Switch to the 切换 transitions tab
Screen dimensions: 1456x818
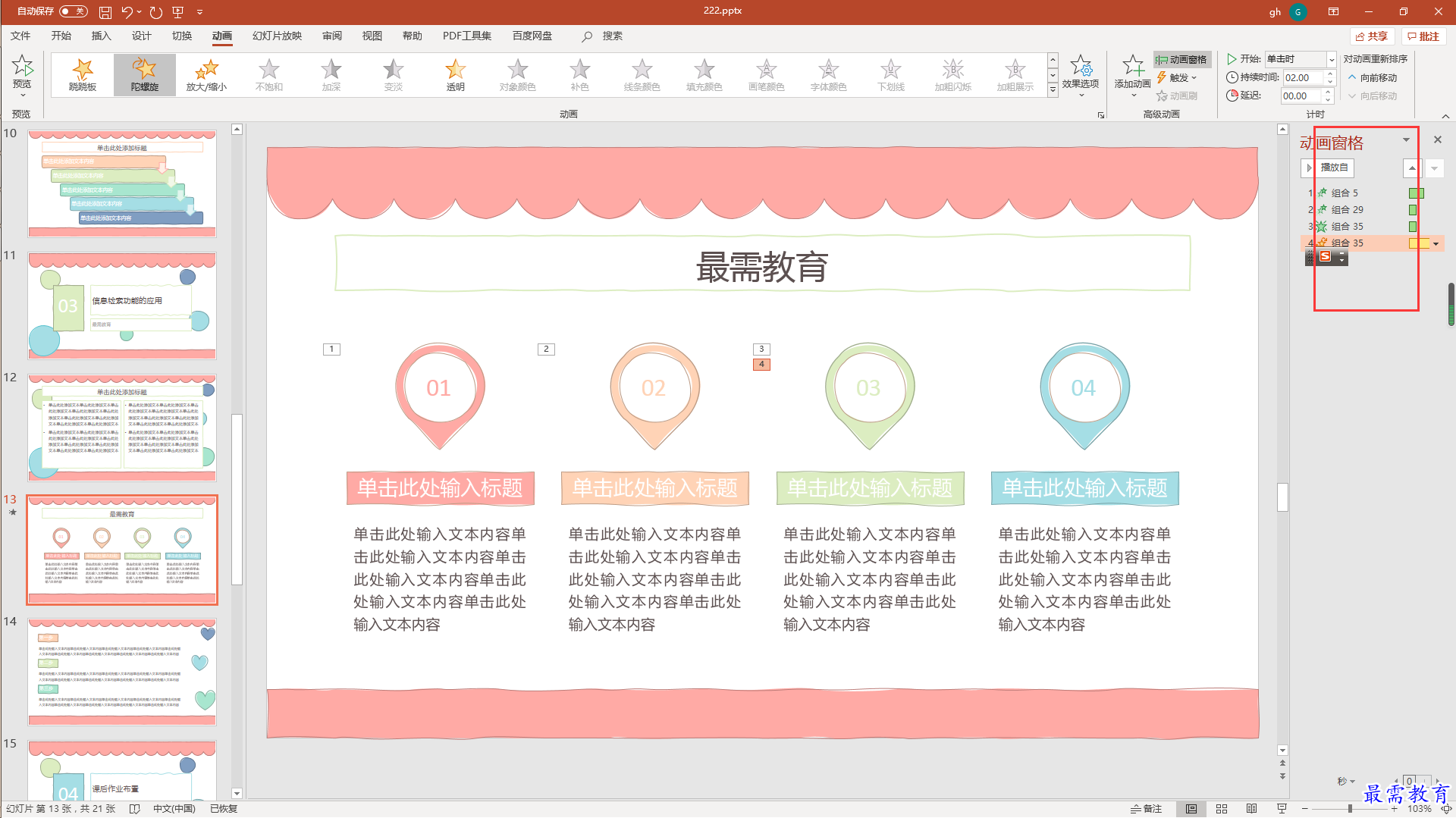181,36
